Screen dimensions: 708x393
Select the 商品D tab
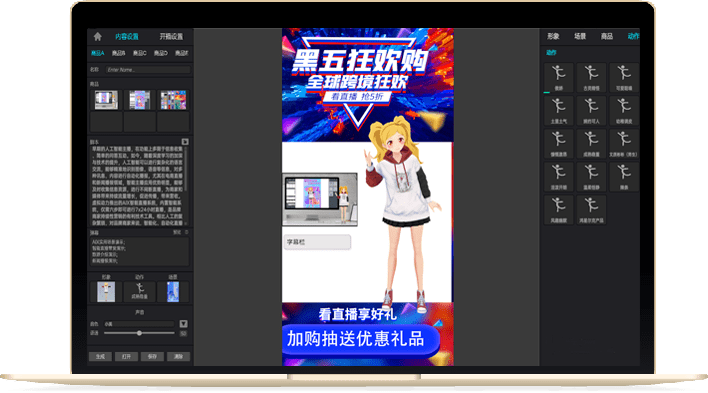[x=160, y=53]
